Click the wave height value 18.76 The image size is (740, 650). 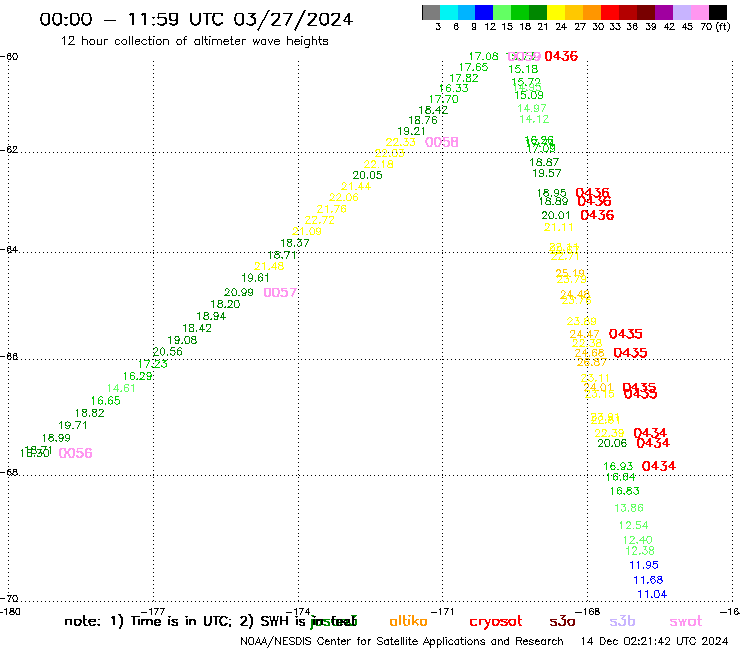point(423,120)
